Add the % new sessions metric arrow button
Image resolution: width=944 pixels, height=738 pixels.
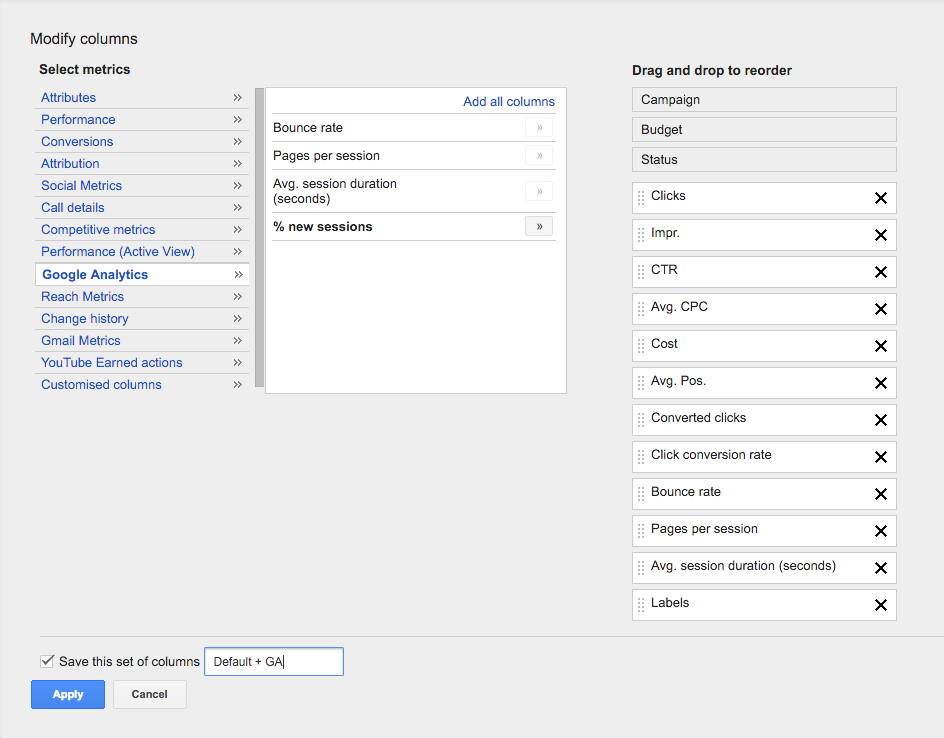tap(538, 227)
